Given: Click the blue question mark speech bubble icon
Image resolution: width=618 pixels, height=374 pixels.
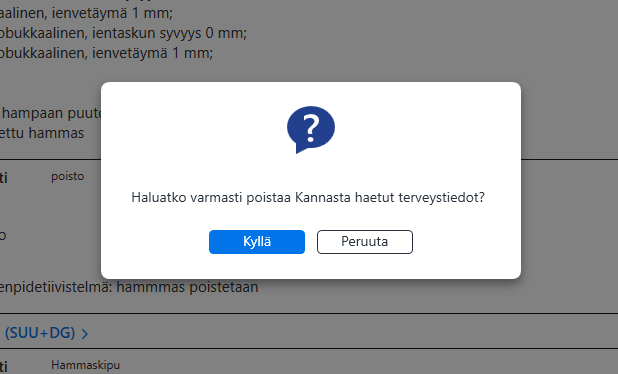Looking at the screenshot, I should [311, 129].
